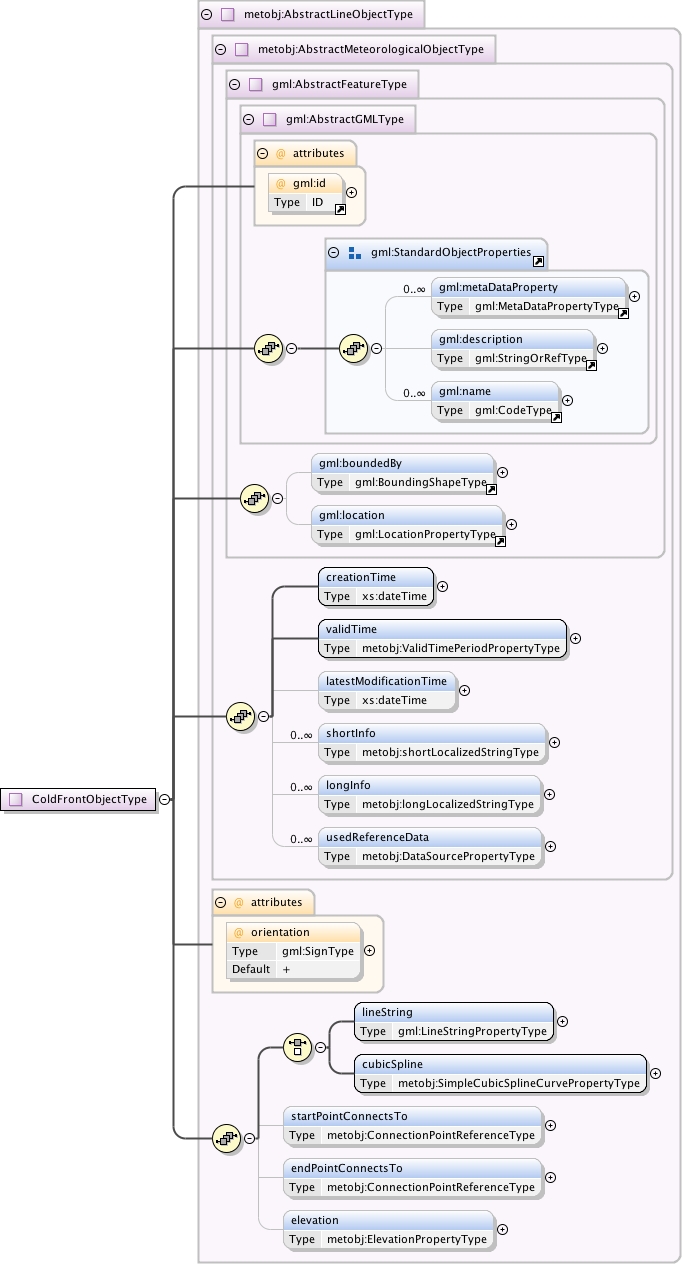The image size is (682, 1264).
Task: Expand the validTime element plus button
Action: [575, 638]
